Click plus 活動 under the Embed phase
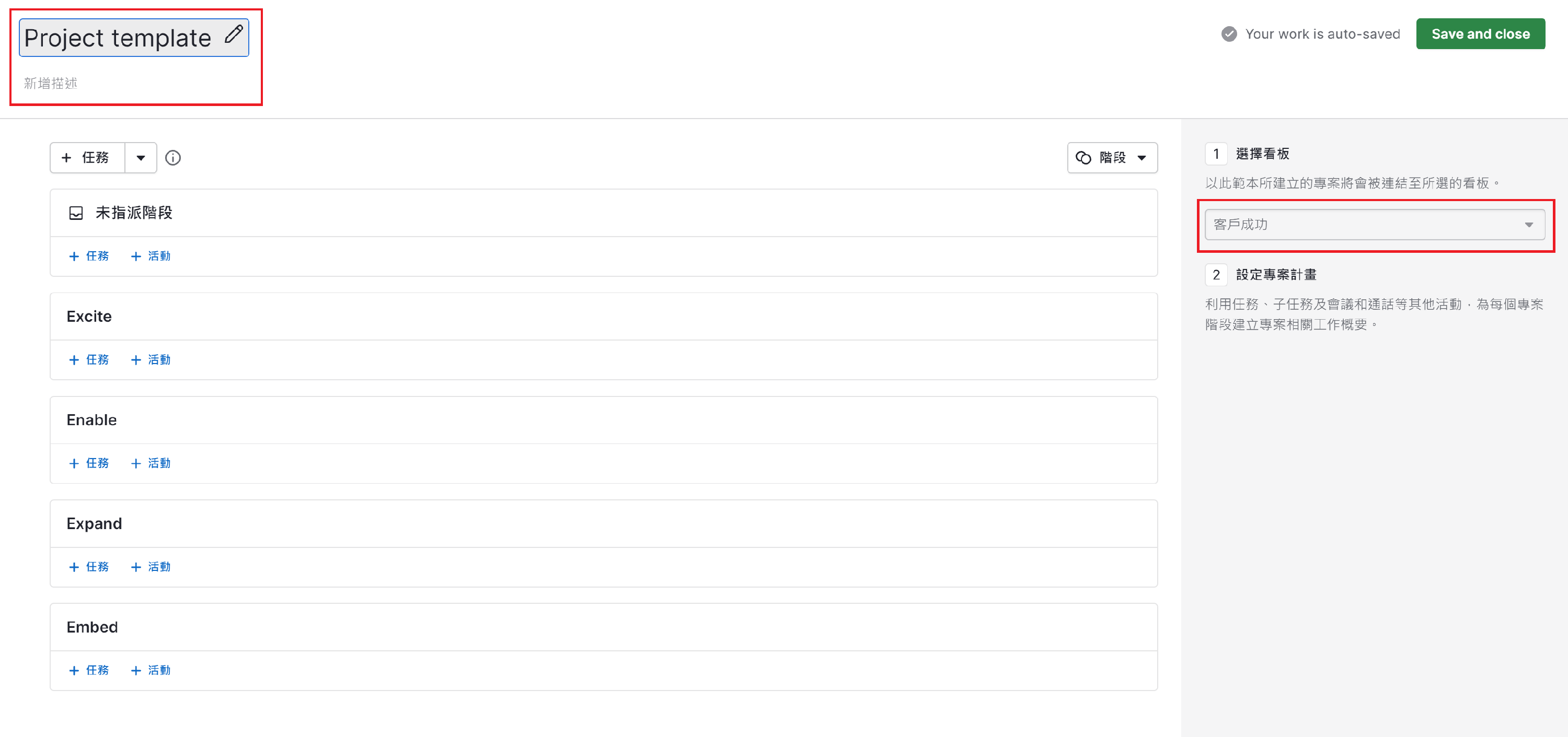Viewport: 1568px width, 737px height. point(151,670)
